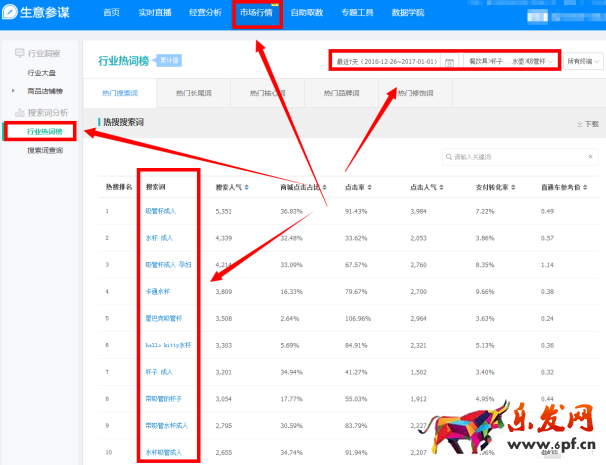Expand 商品店铺榜 in sidebar

[x=45, y=90]
